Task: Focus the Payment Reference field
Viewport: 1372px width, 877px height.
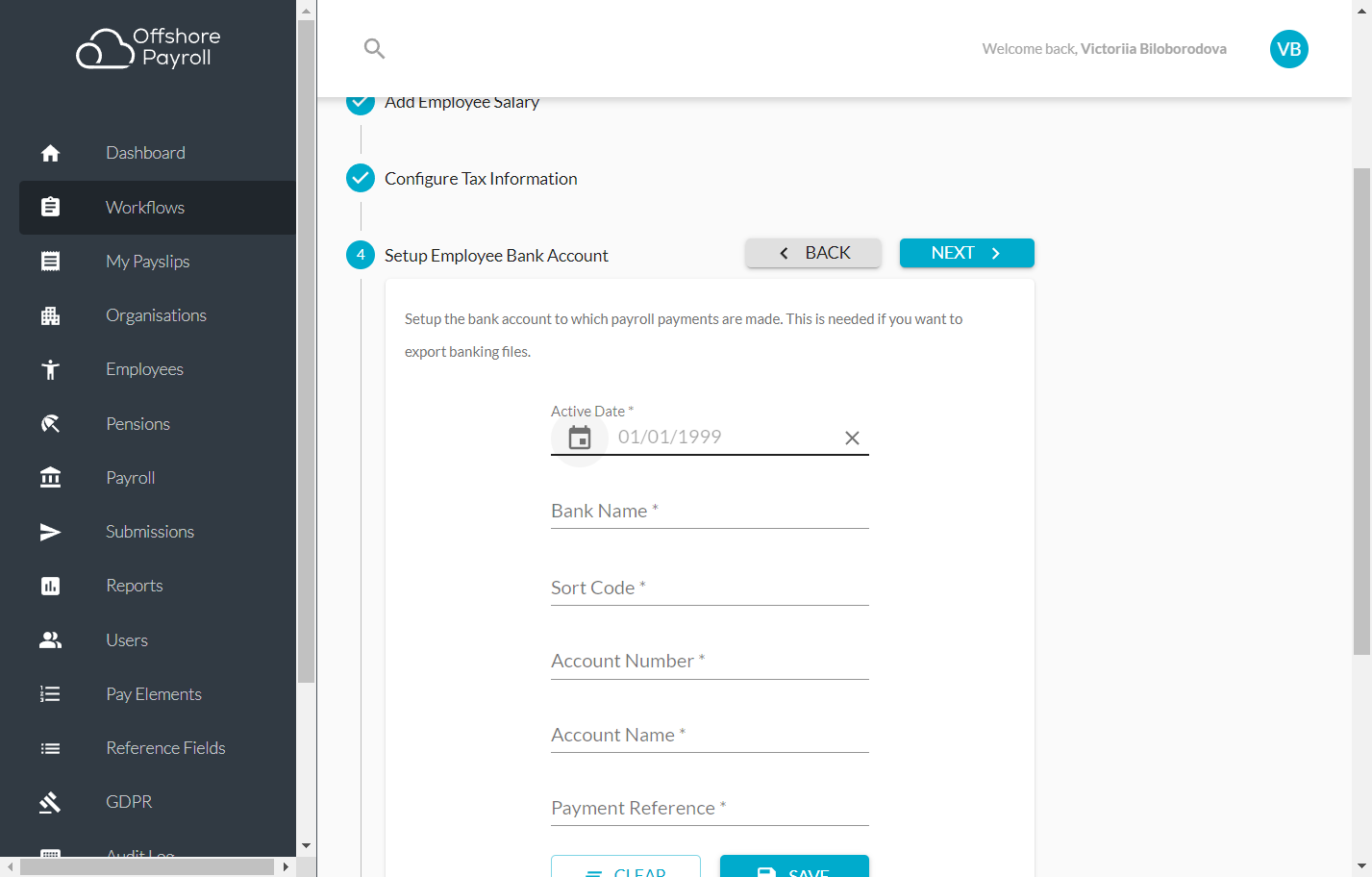Action: pyautogui.click(x=710, y=809)
